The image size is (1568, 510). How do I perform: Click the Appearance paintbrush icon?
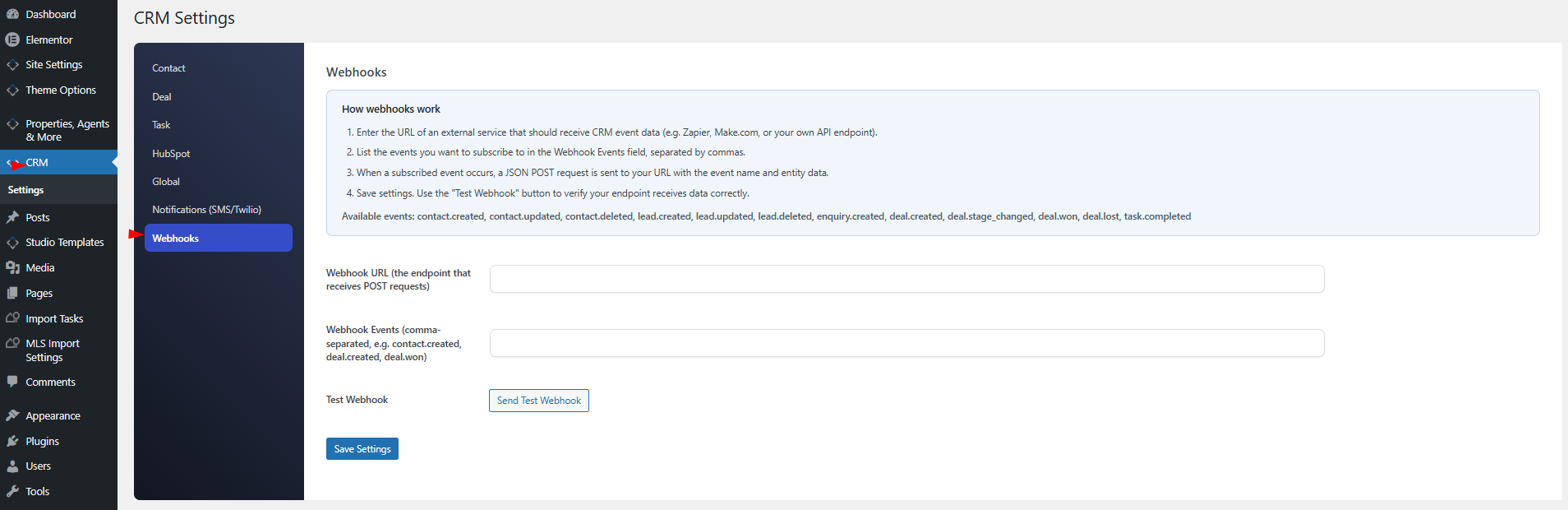(12, 415)
